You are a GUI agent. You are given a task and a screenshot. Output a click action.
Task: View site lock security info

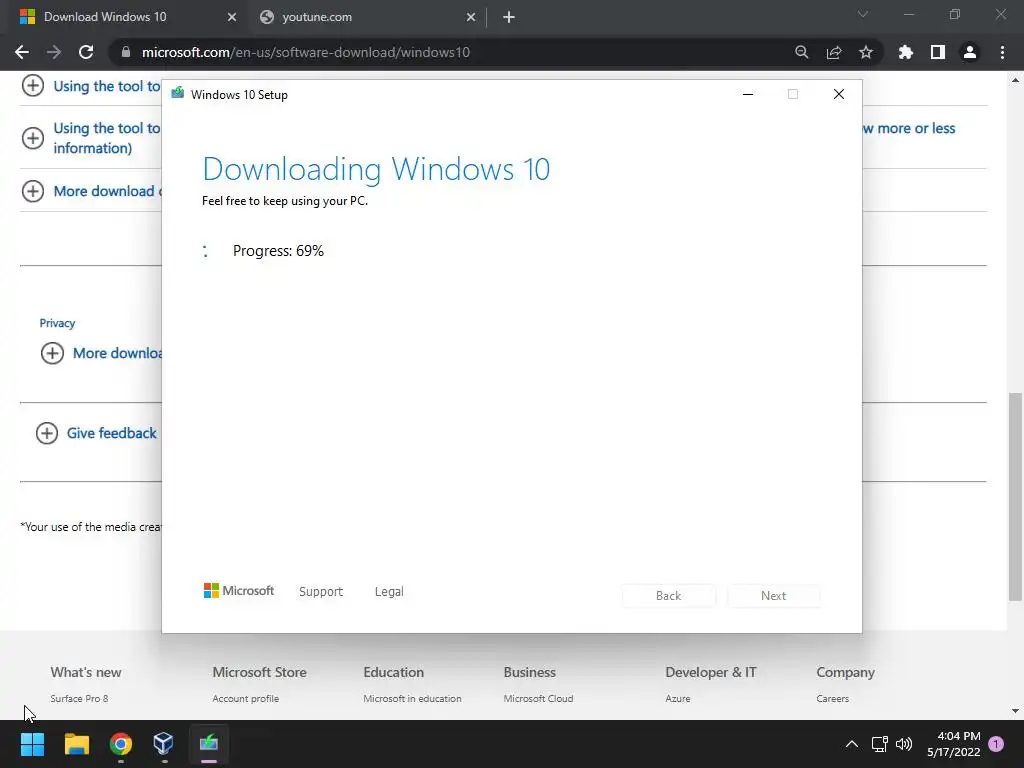[x=125, y=52]
